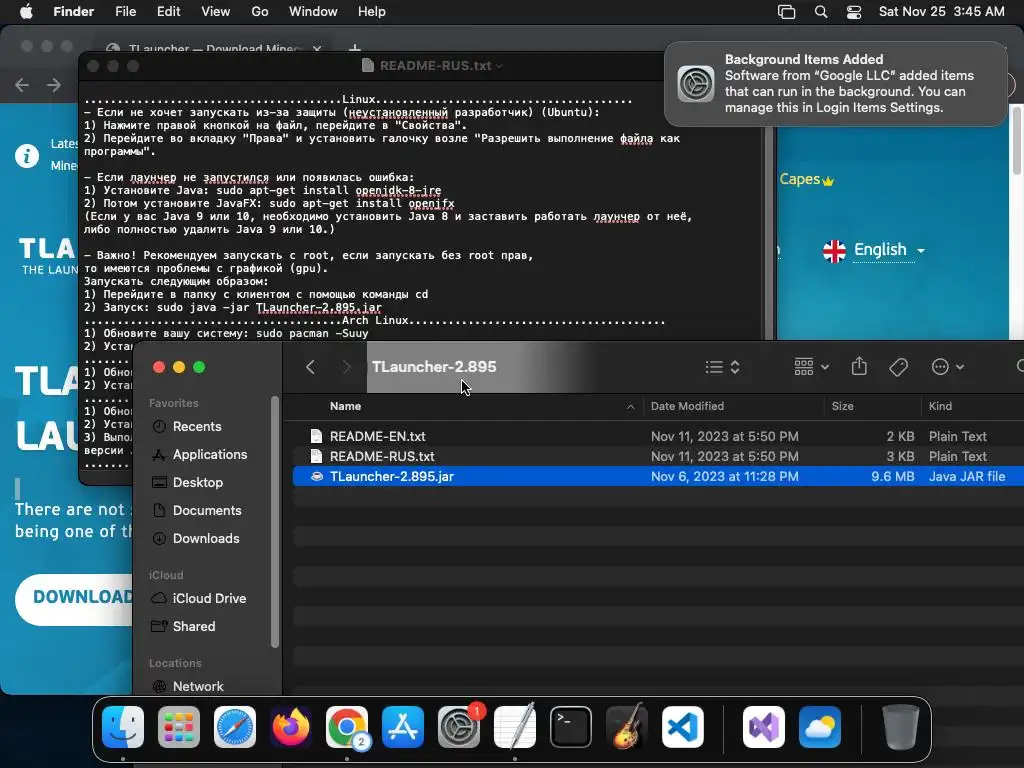Open the Window menu
This screenshot has width=1024, height=768.
pos(313,12)
